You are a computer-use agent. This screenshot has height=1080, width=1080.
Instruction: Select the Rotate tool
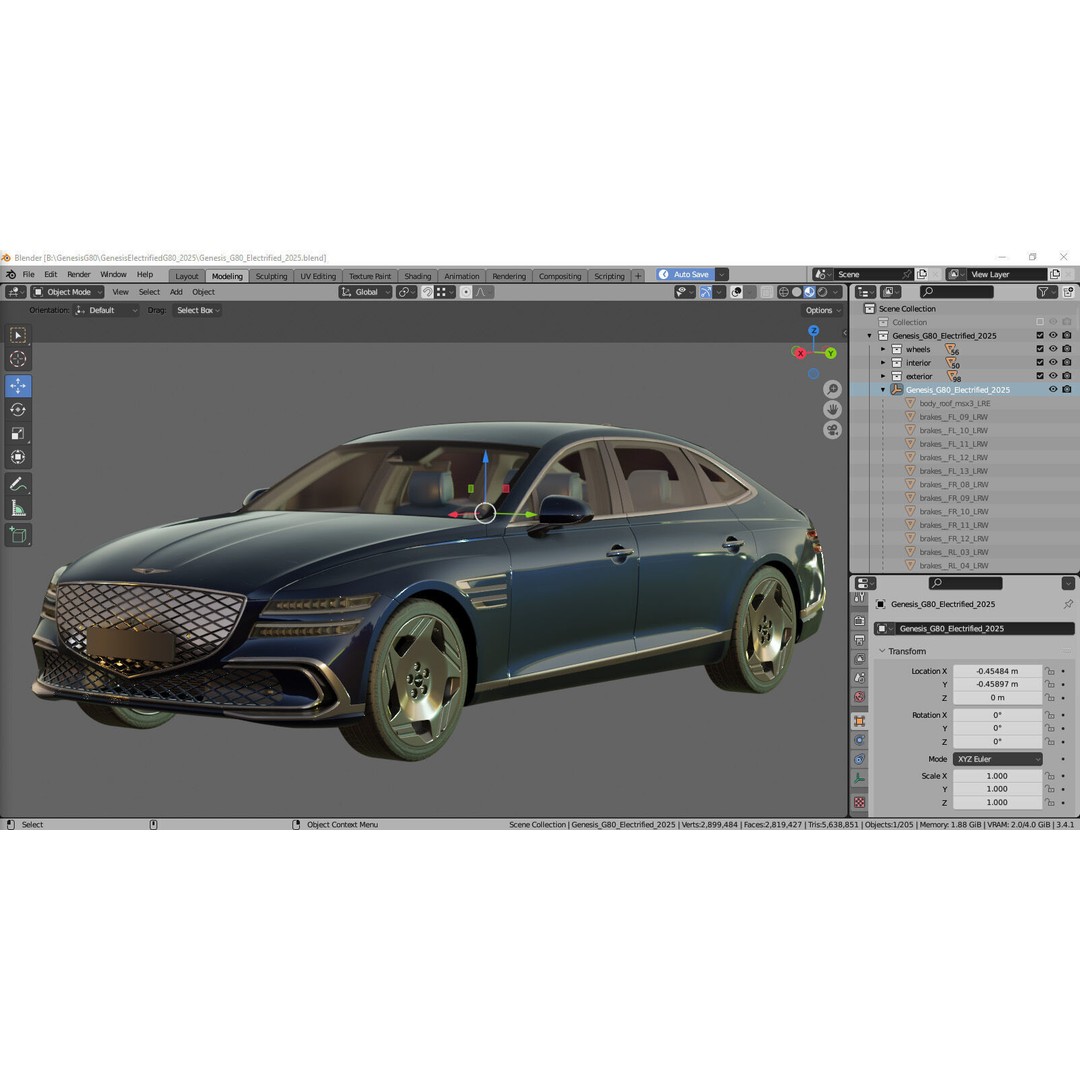coord(18,410)
